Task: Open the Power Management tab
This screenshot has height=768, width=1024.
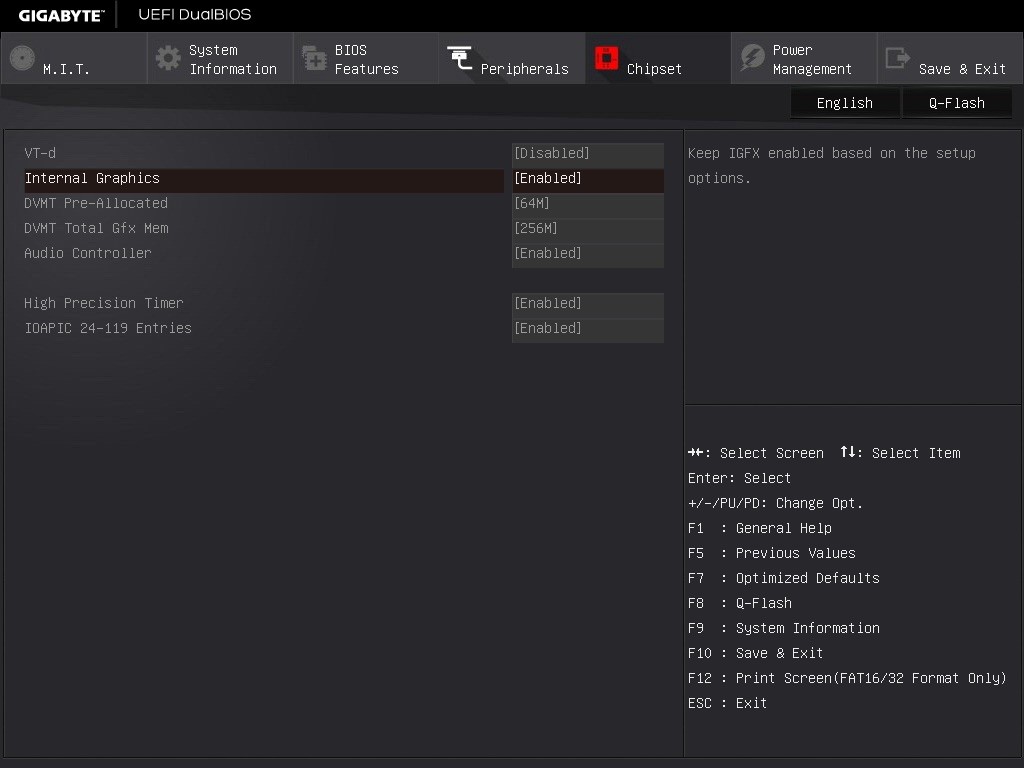Action: [804, 58]
